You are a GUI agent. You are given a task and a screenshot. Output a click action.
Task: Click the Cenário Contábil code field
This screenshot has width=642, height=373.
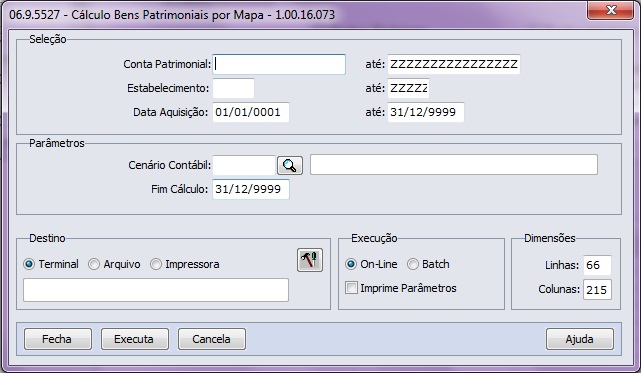click(x=244, y=165)
